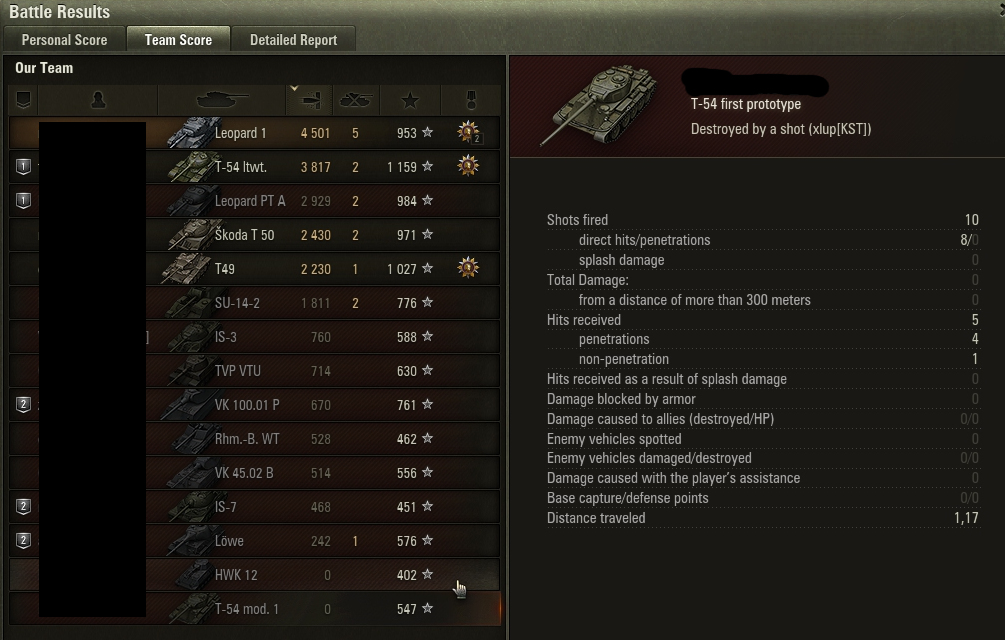
Task: Click the Leopard 1 achievement medal
Action: (x=469, y=132)
